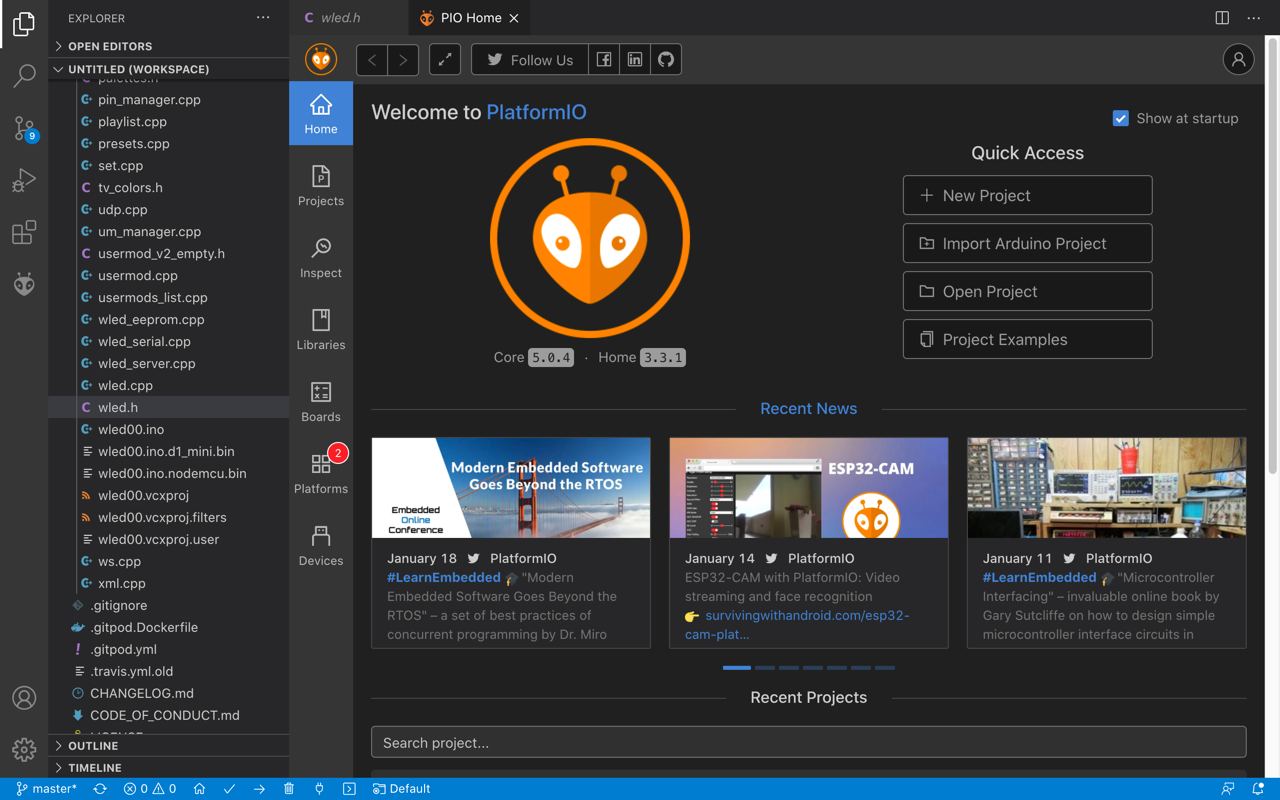
Task: Click the Search project input field
Action: tap(808, 742)
